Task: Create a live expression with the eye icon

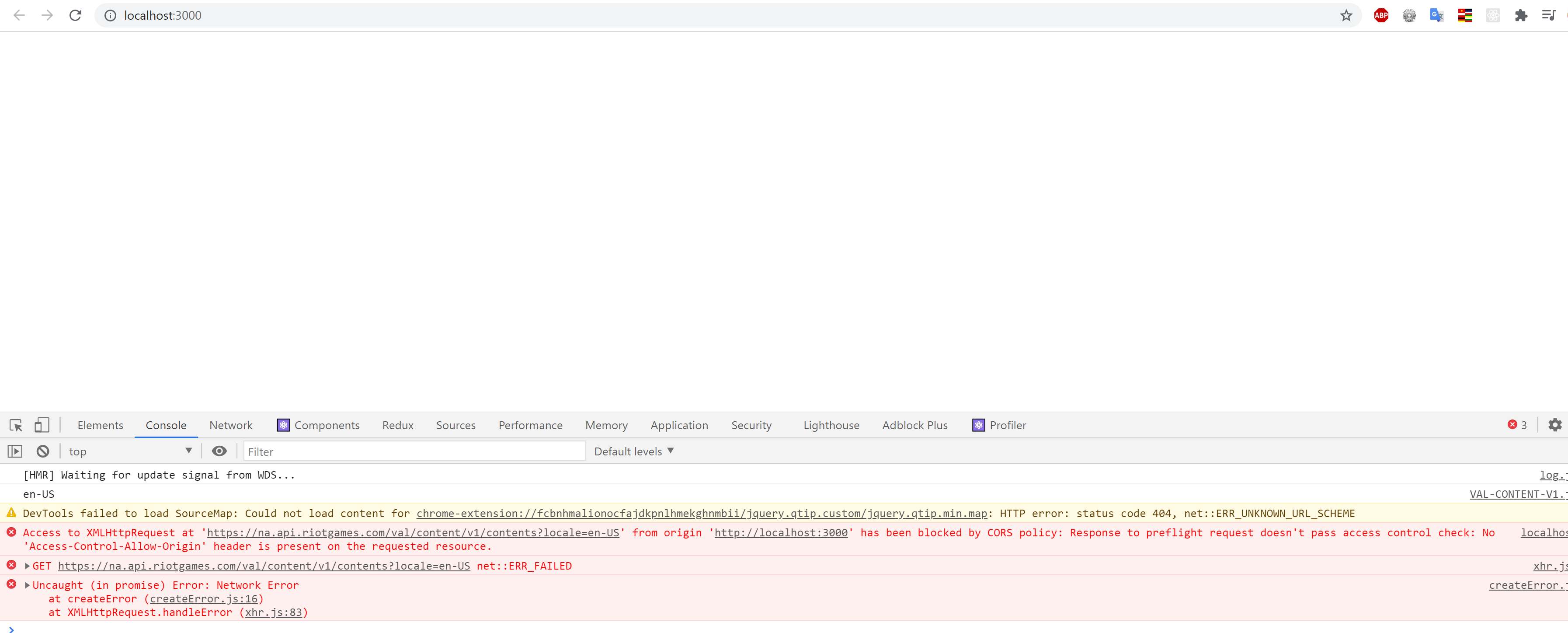Action: point(219,451)
